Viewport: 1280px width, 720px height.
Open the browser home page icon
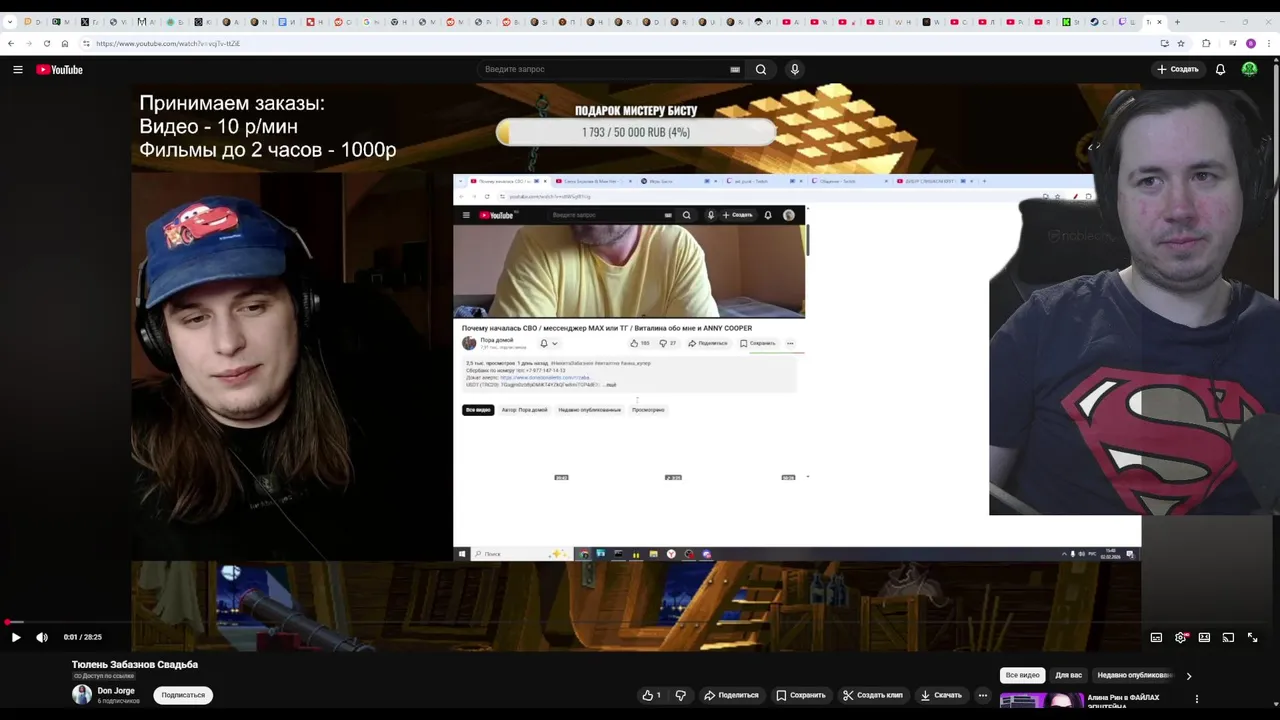(65, 43)
